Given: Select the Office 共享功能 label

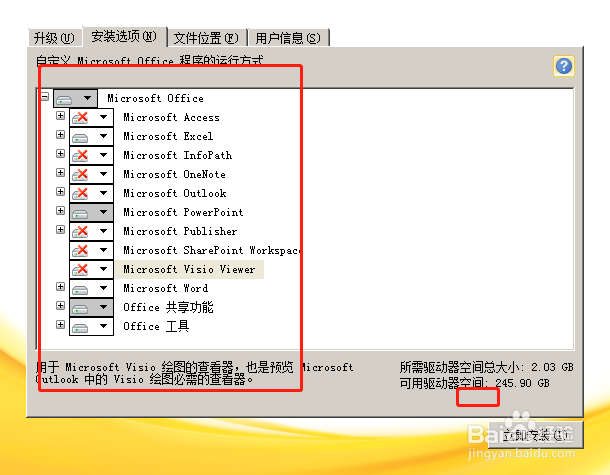Looking at the screenshot, I should click(x=168, y=307).
